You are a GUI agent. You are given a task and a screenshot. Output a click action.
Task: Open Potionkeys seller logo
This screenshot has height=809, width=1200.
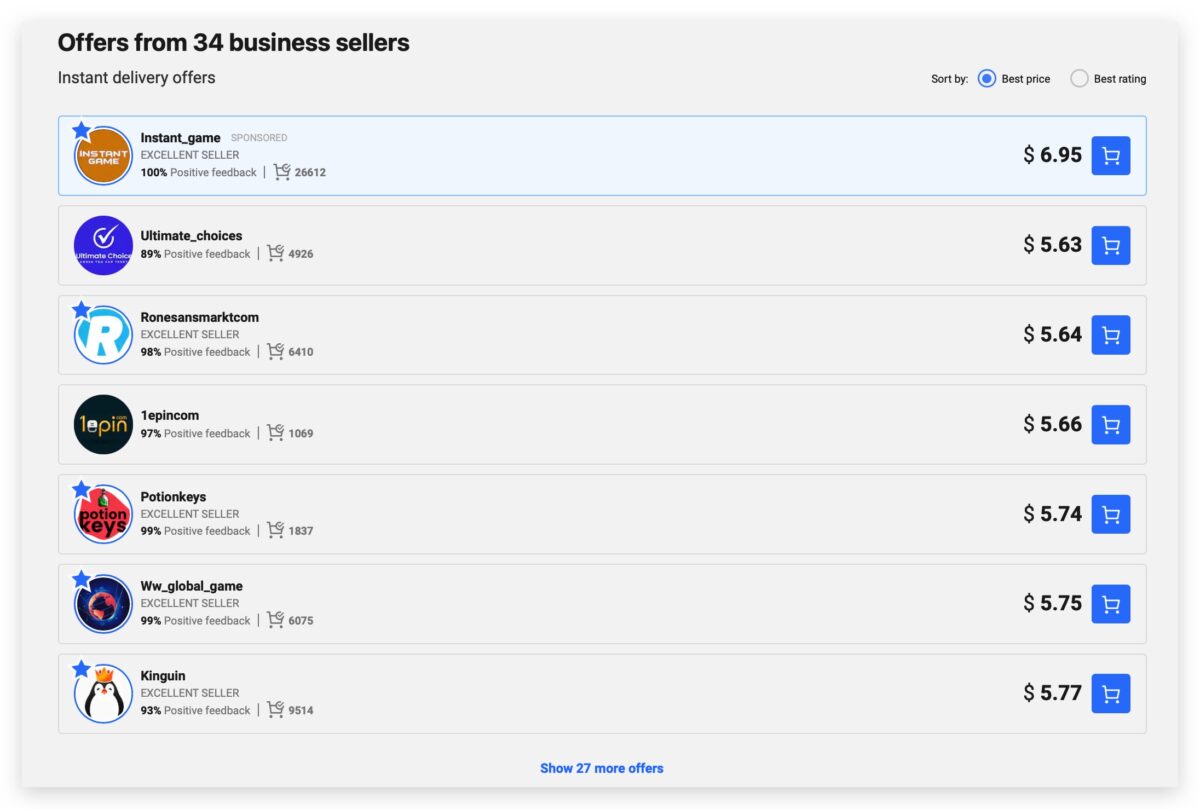(103, 514)
